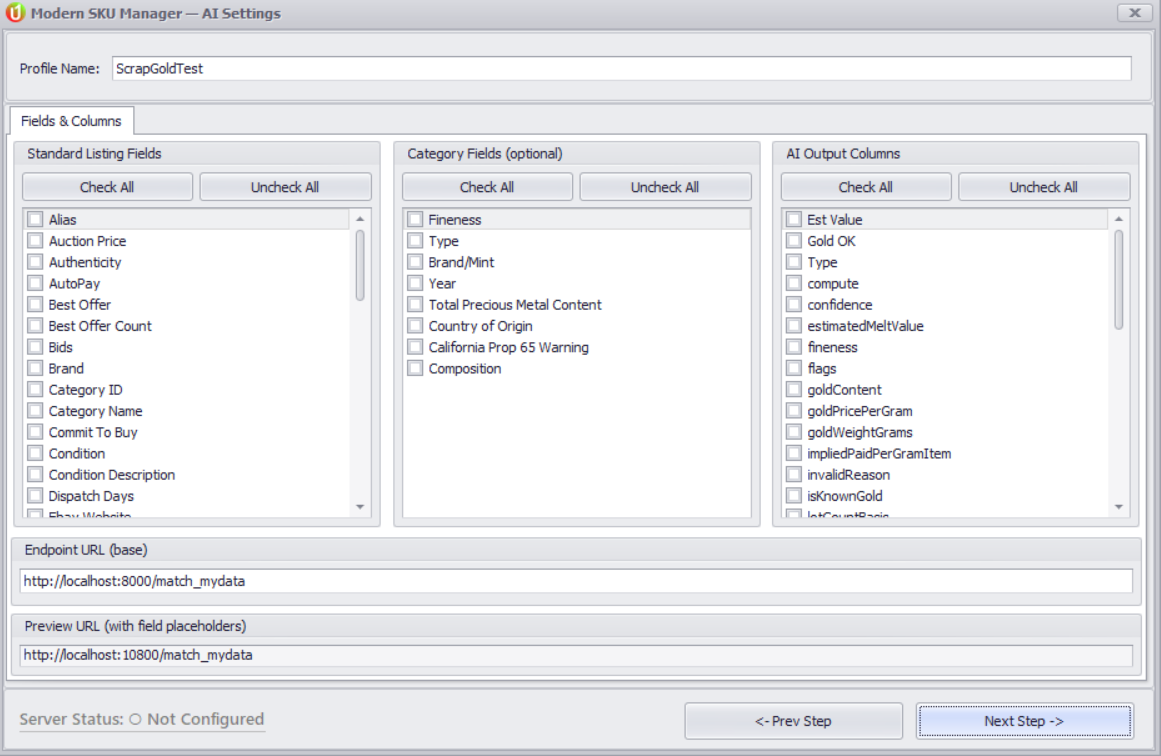Click the AI Output Columns scrollbar thumb
Viewport: 1161px width, 756px height.
pyautogui.click(x=1119, y=279)
